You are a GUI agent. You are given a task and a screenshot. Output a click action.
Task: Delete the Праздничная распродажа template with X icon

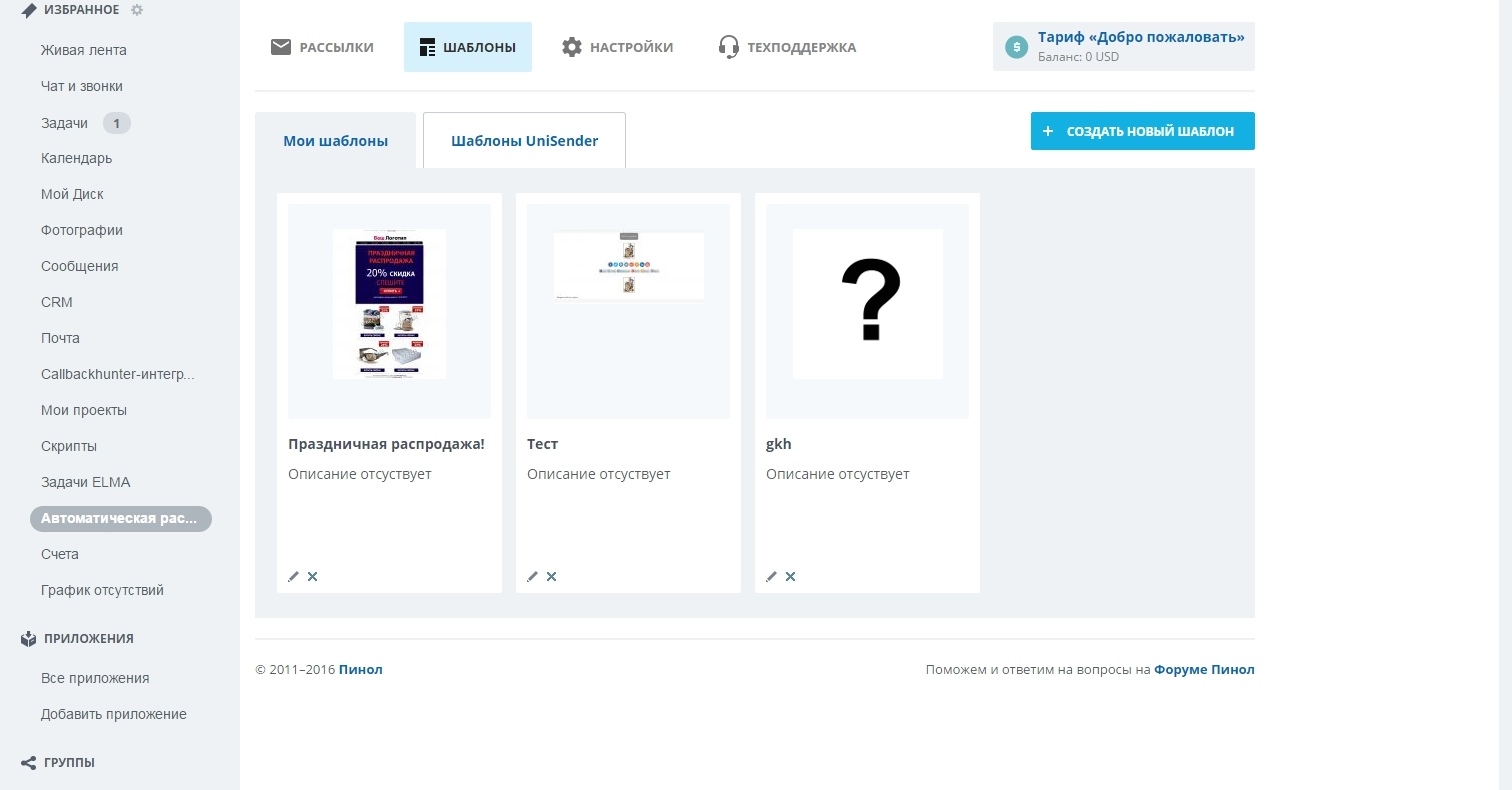(312, 576)
